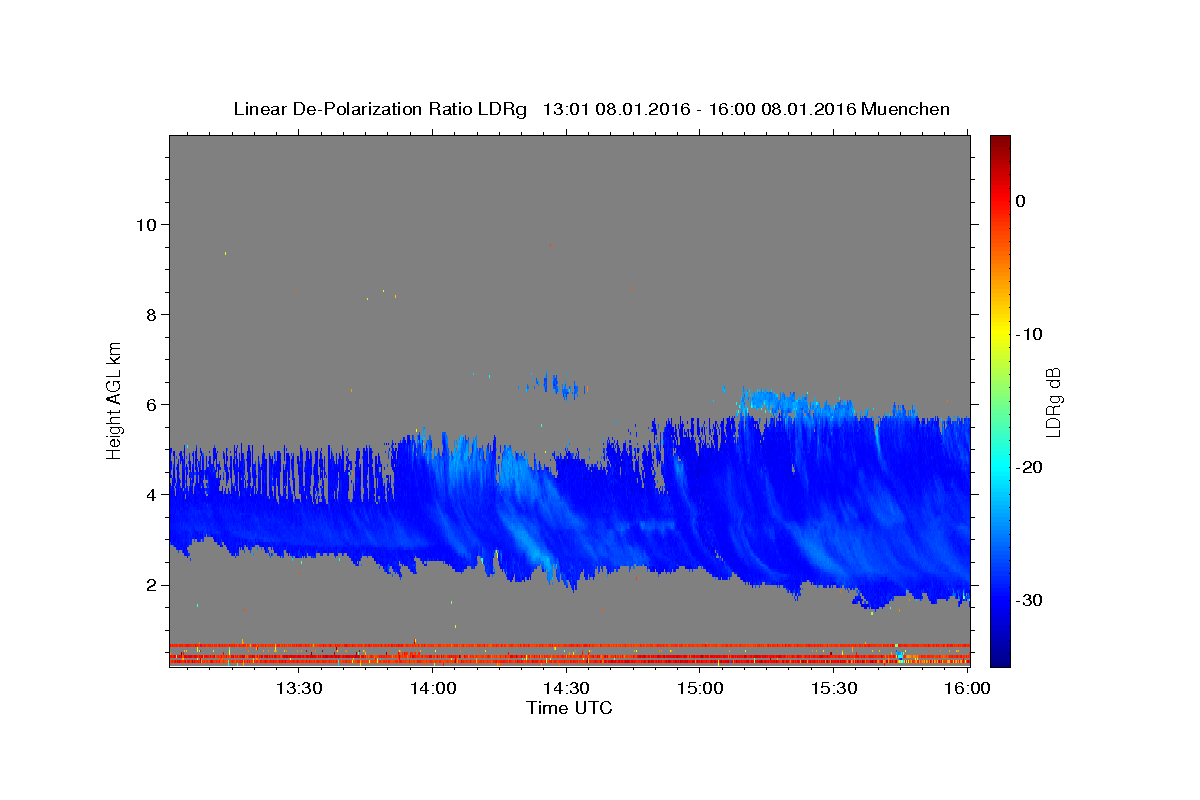
Task: Click the 14:00 time axis label
Action: pyautogui.click(x=432, y=689)
